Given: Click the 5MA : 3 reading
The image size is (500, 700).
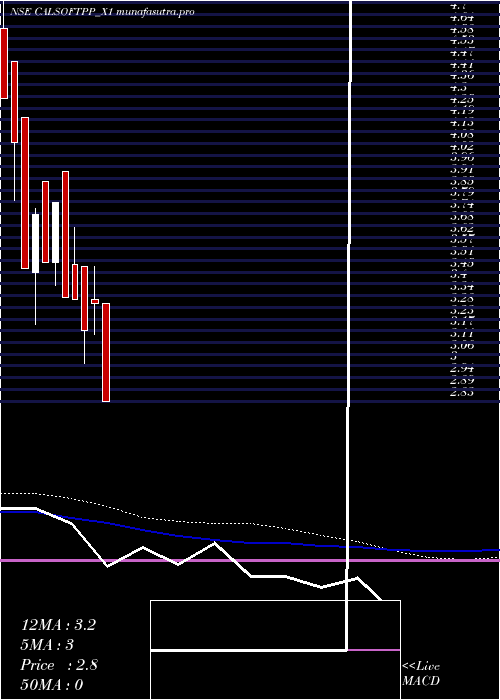Looking at the screenshot, I should 47,645.
